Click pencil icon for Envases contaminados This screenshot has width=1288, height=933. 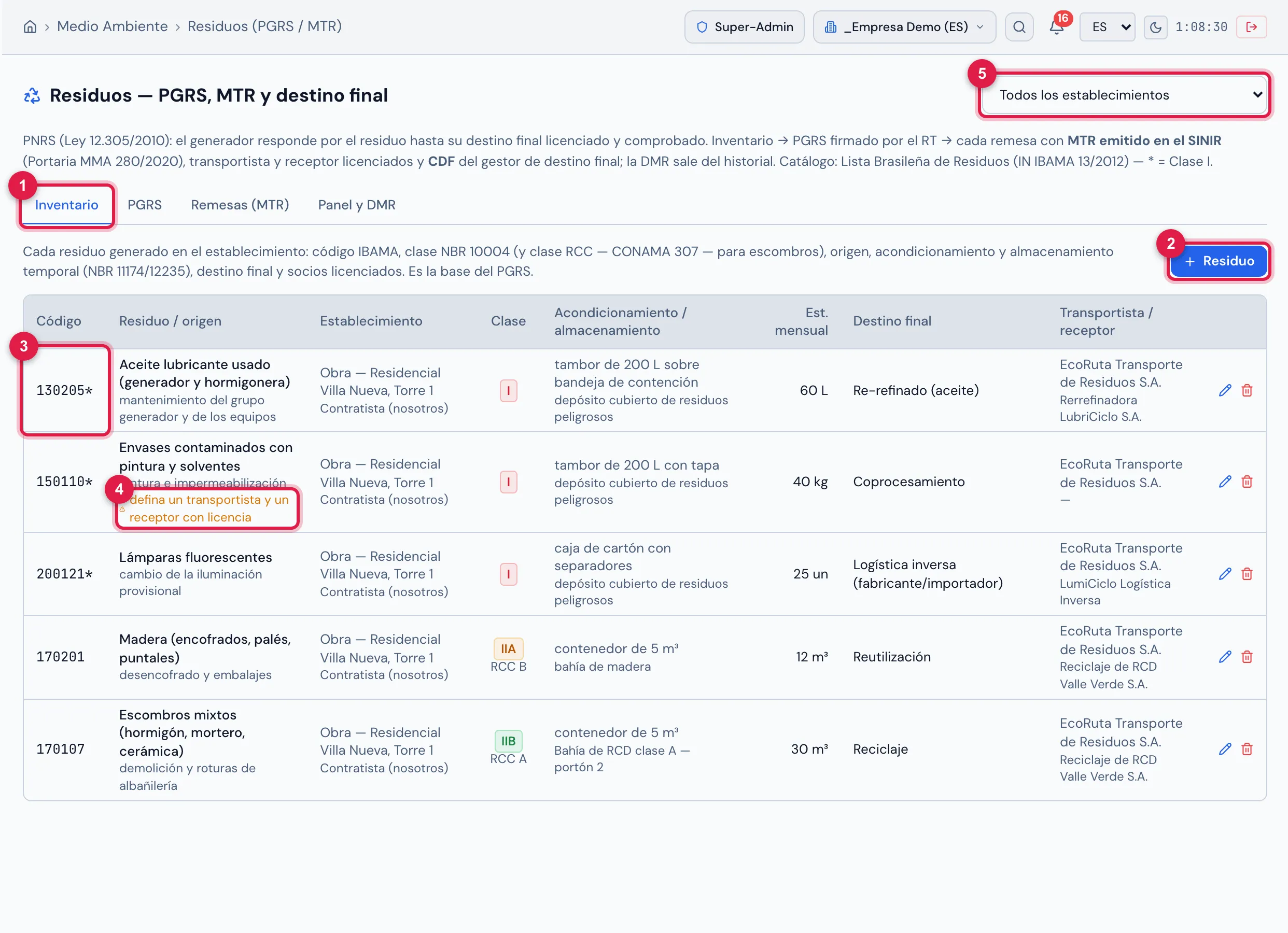[1225, 482]
